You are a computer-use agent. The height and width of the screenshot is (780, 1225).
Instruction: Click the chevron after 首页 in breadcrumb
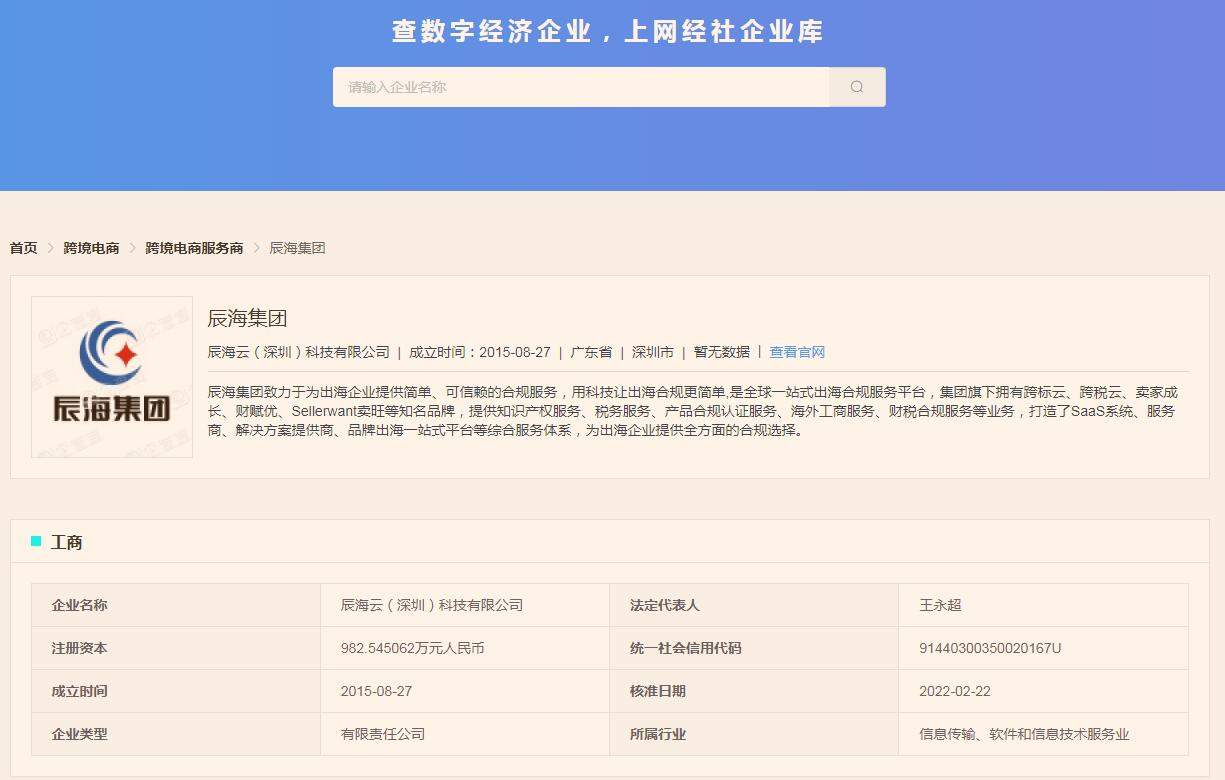(x=51, y=248)
